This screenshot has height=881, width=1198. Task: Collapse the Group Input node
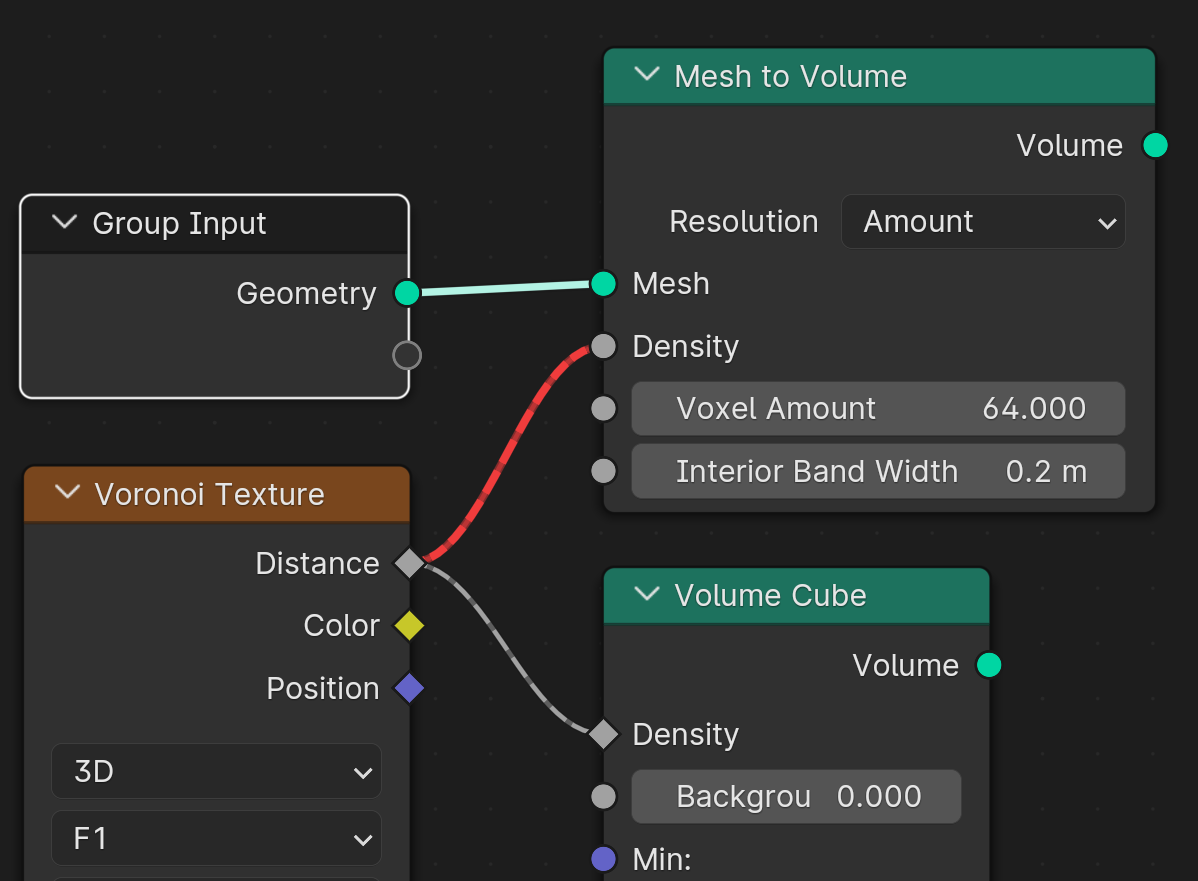(x=65, y=222)
